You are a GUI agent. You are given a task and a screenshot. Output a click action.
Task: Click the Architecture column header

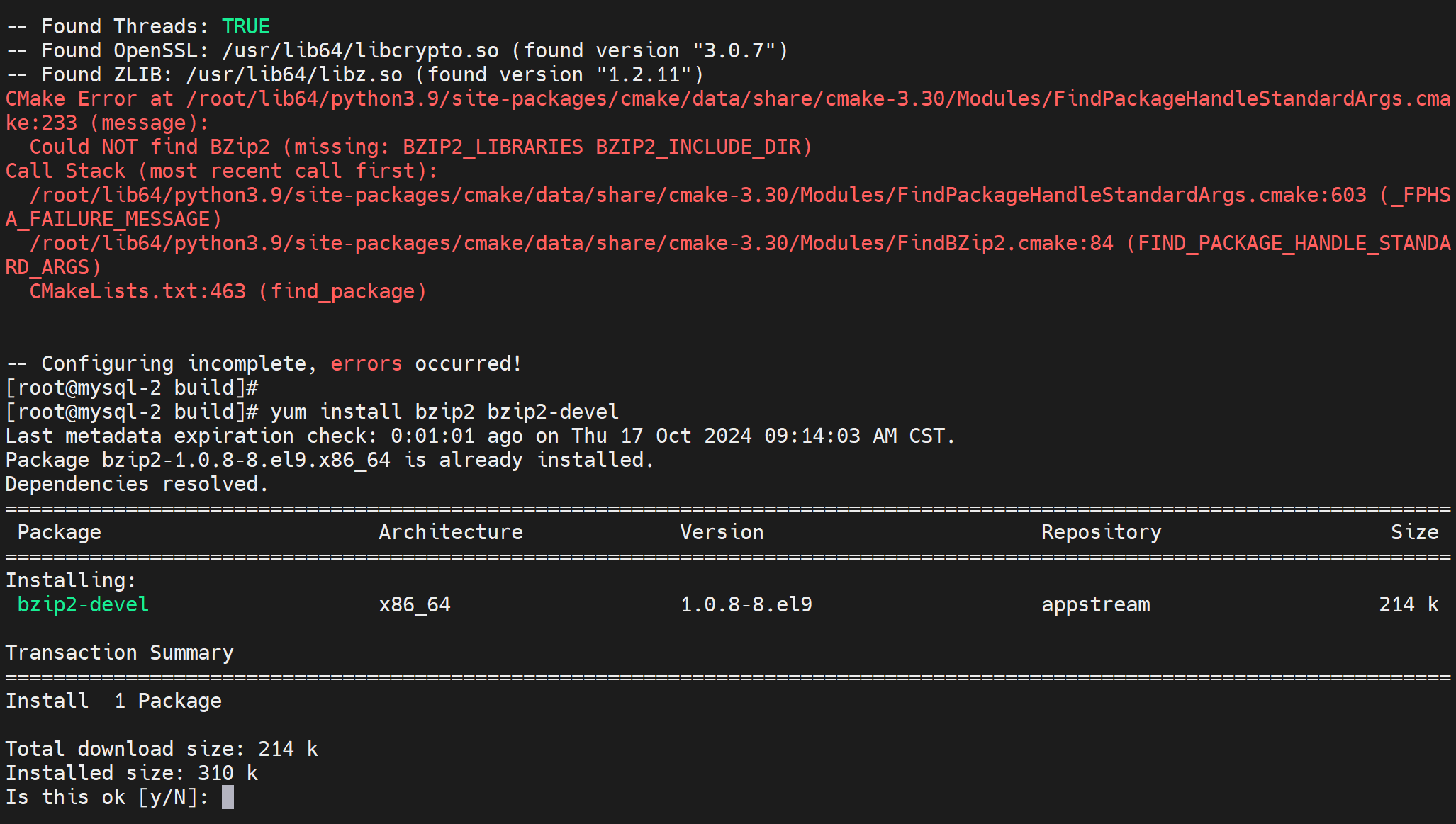coord(450,532)
